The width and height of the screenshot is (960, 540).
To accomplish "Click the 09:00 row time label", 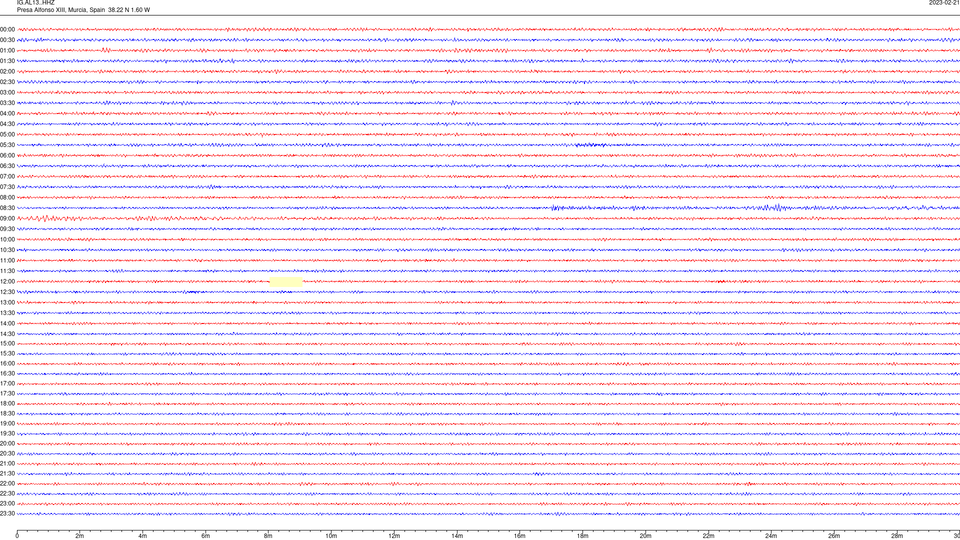I will (7, 219).
